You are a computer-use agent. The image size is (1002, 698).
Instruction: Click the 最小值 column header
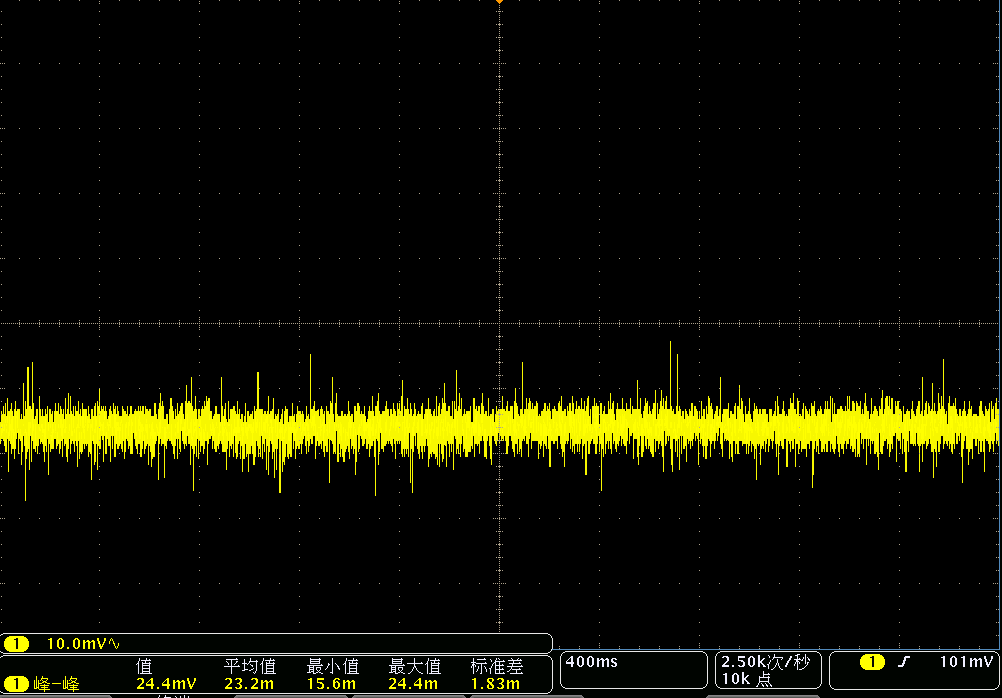click(332, 667)
